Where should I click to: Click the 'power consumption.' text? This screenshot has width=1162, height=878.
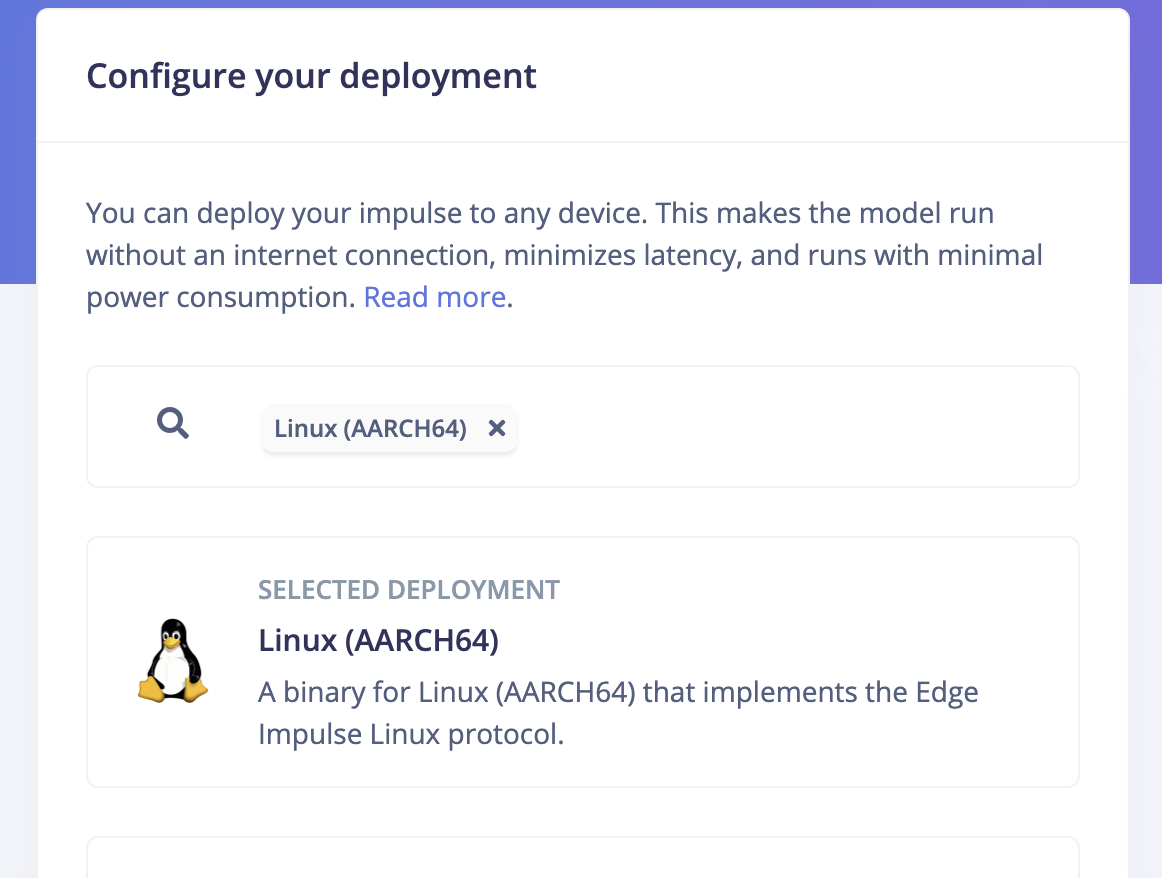[x=221, y=298]
